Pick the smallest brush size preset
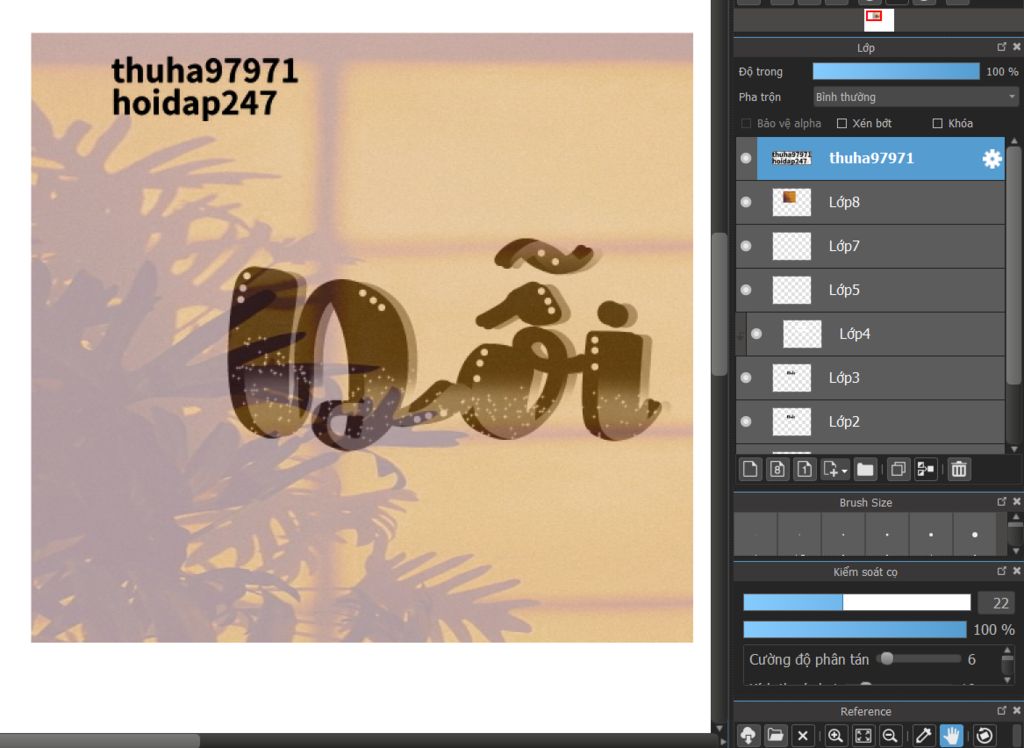The image size is (1024, 748). (x=756, y=534)
